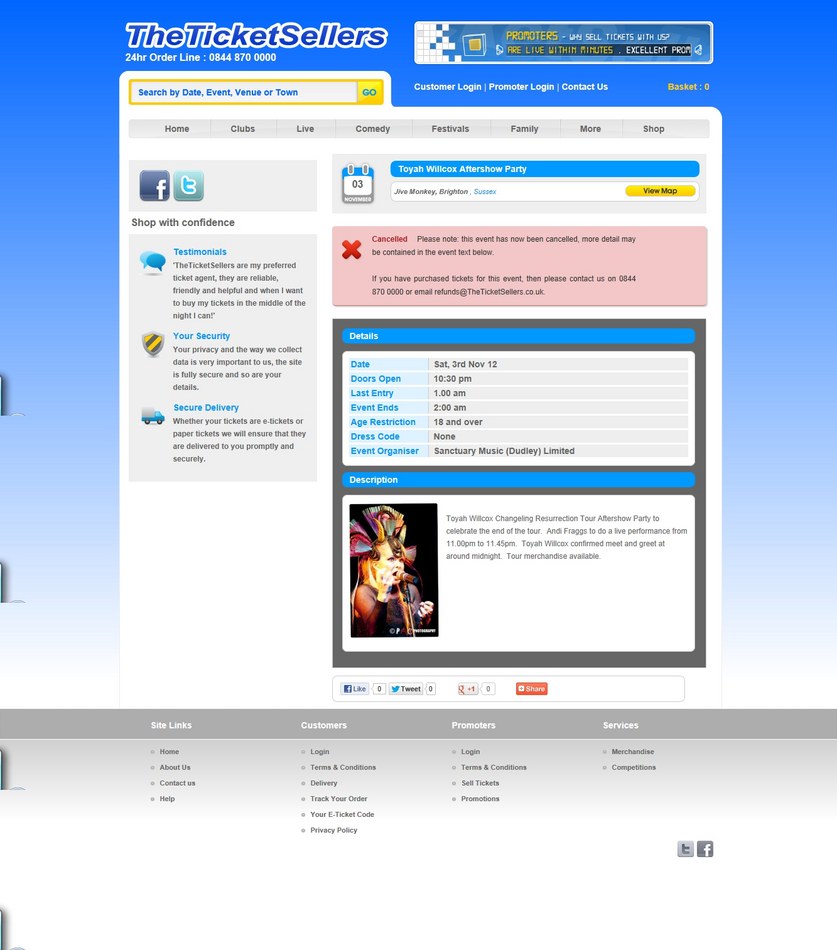
Task: Open the Basket link
Action: click(688, 87)
